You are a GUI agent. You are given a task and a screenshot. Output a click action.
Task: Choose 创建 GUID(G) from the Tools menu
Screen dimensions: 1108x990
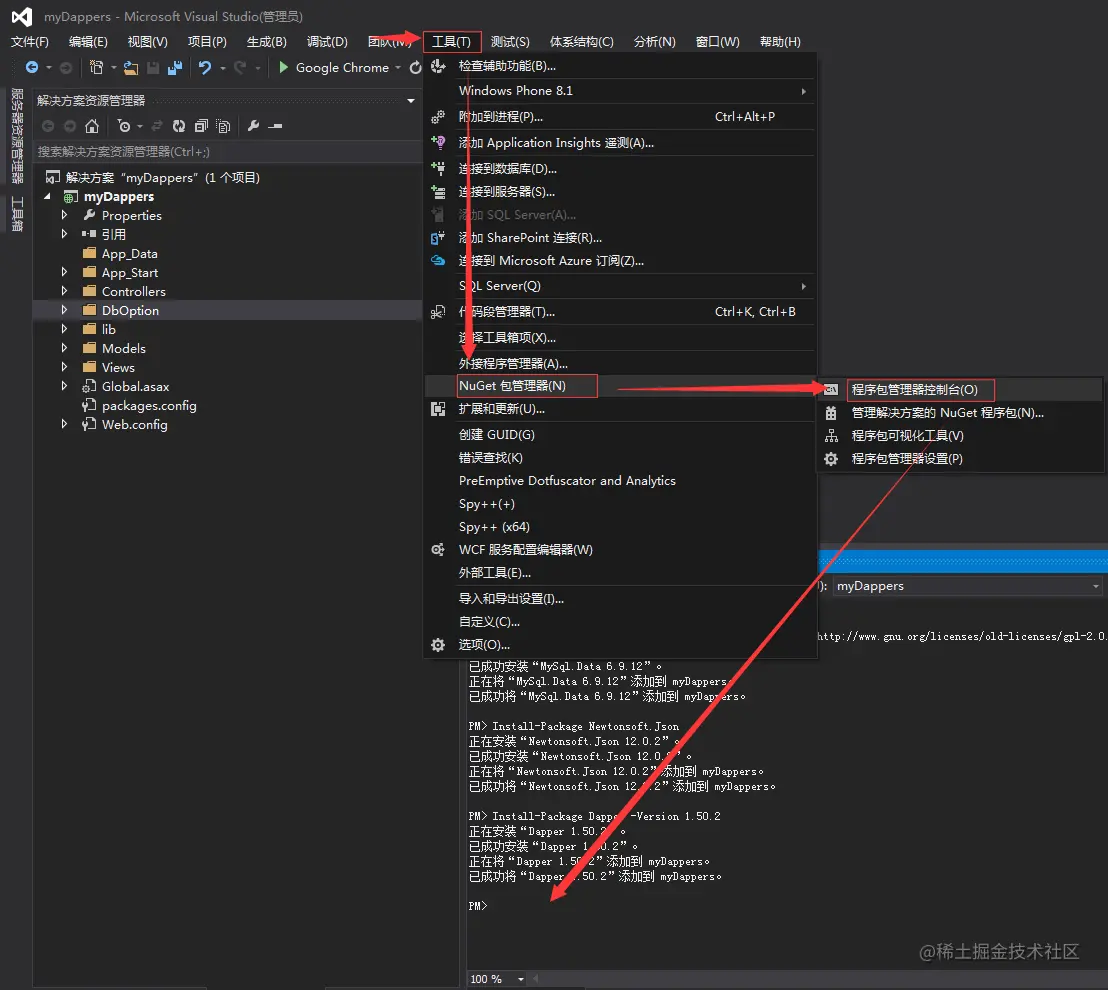(620, 435)
